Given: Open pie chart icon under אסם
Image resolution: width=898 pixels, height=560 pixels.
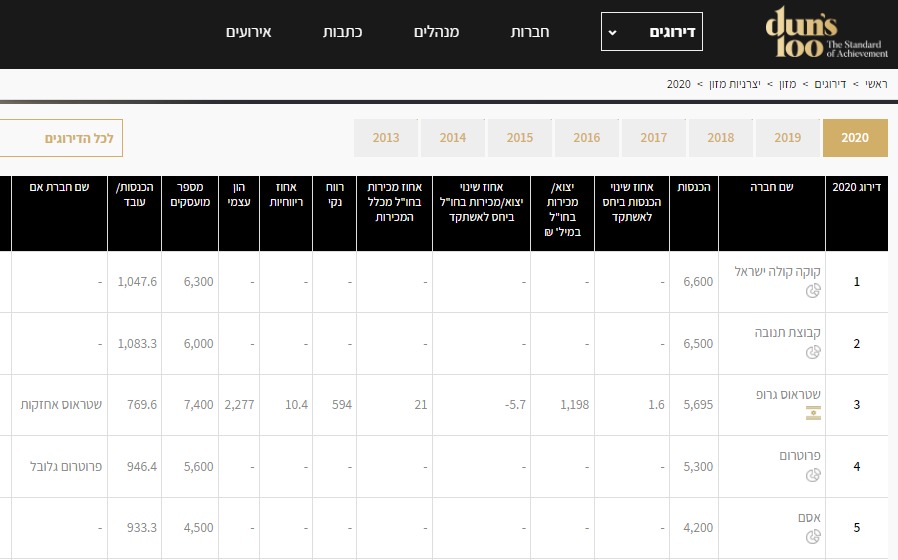Looking at the screenshot, I should pyautogui.click(x=813, y=537).
